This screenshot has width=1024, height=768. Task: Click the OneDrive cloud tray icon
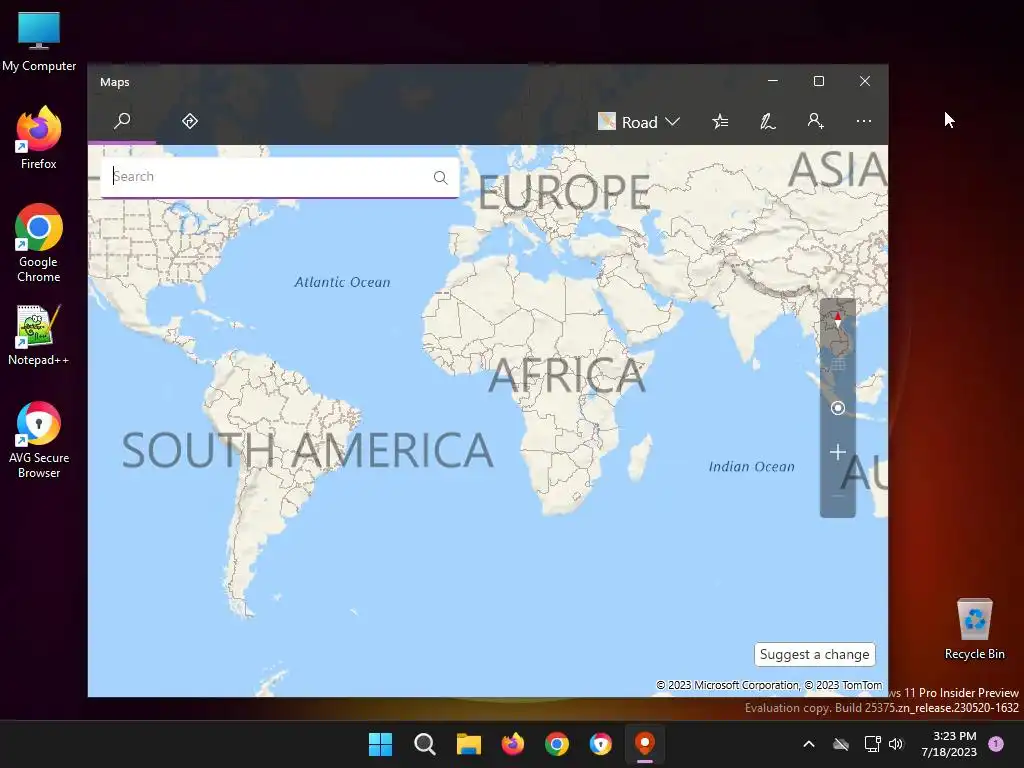(841, 744)
